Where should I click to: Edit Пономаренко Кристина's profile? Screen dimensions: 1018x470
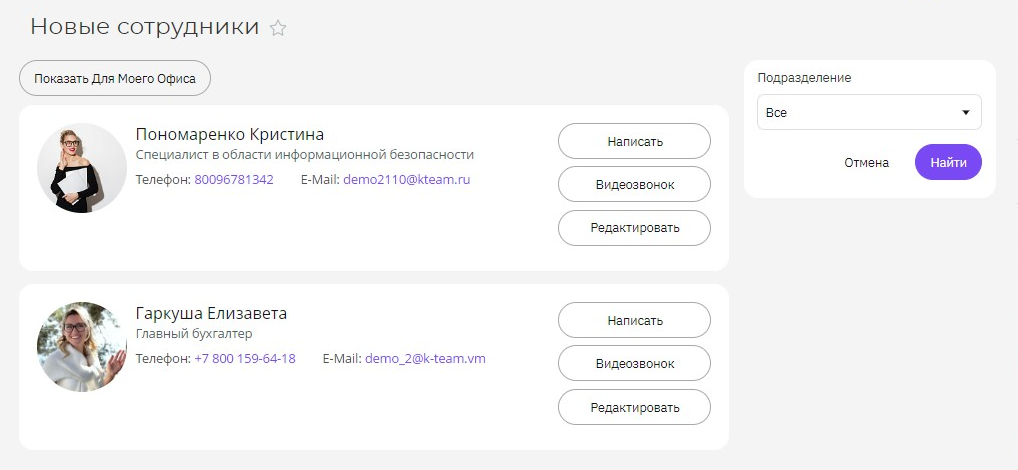634,228
